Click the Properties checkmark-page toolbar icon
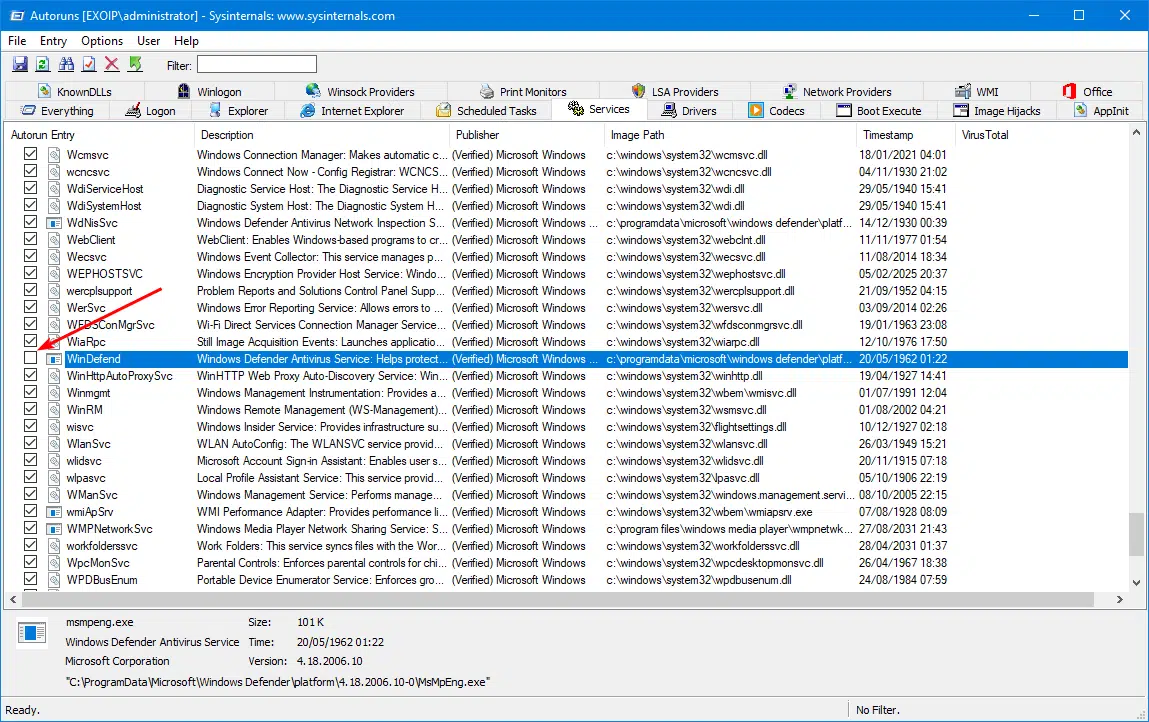This screenshot has width=1149, height=722. click(89, 65)
